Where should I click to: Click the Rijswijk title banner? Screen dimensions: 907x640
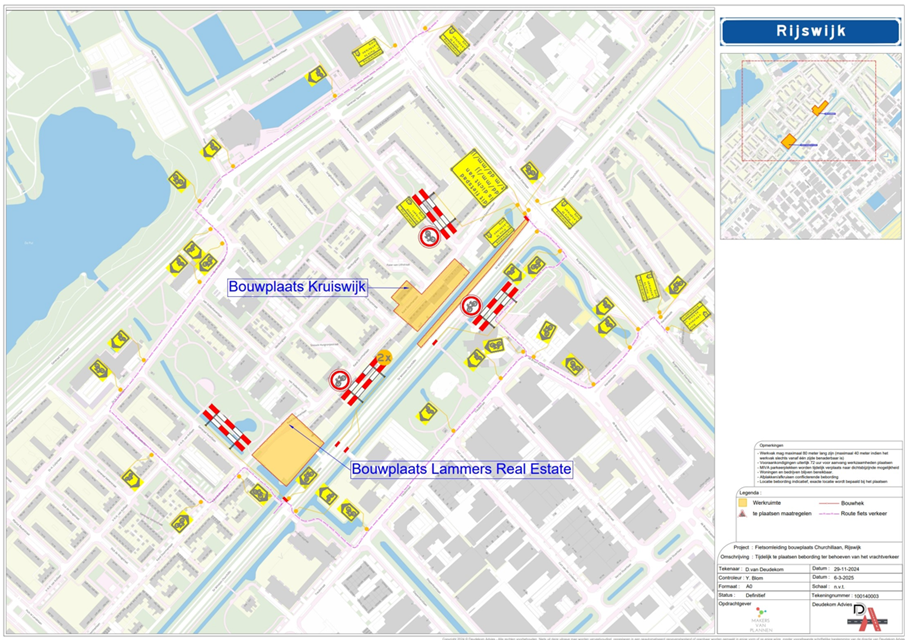click(810, 31)
